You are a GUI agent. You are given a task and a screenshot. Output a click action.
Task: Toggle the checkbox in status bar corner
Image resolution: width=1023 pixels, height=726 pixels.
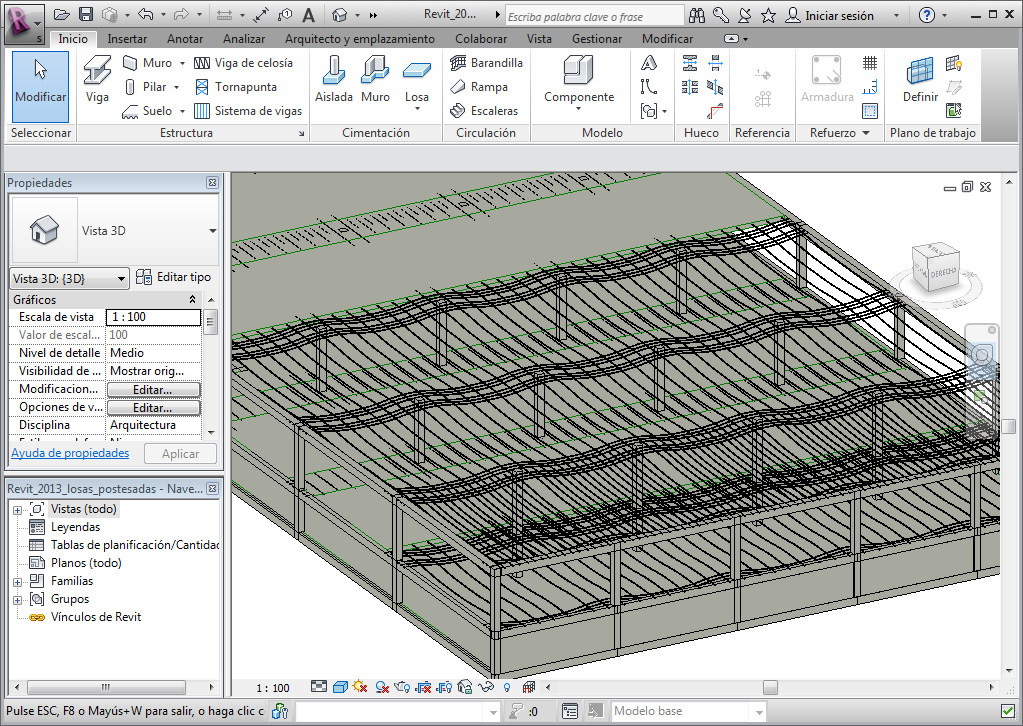1008,711
